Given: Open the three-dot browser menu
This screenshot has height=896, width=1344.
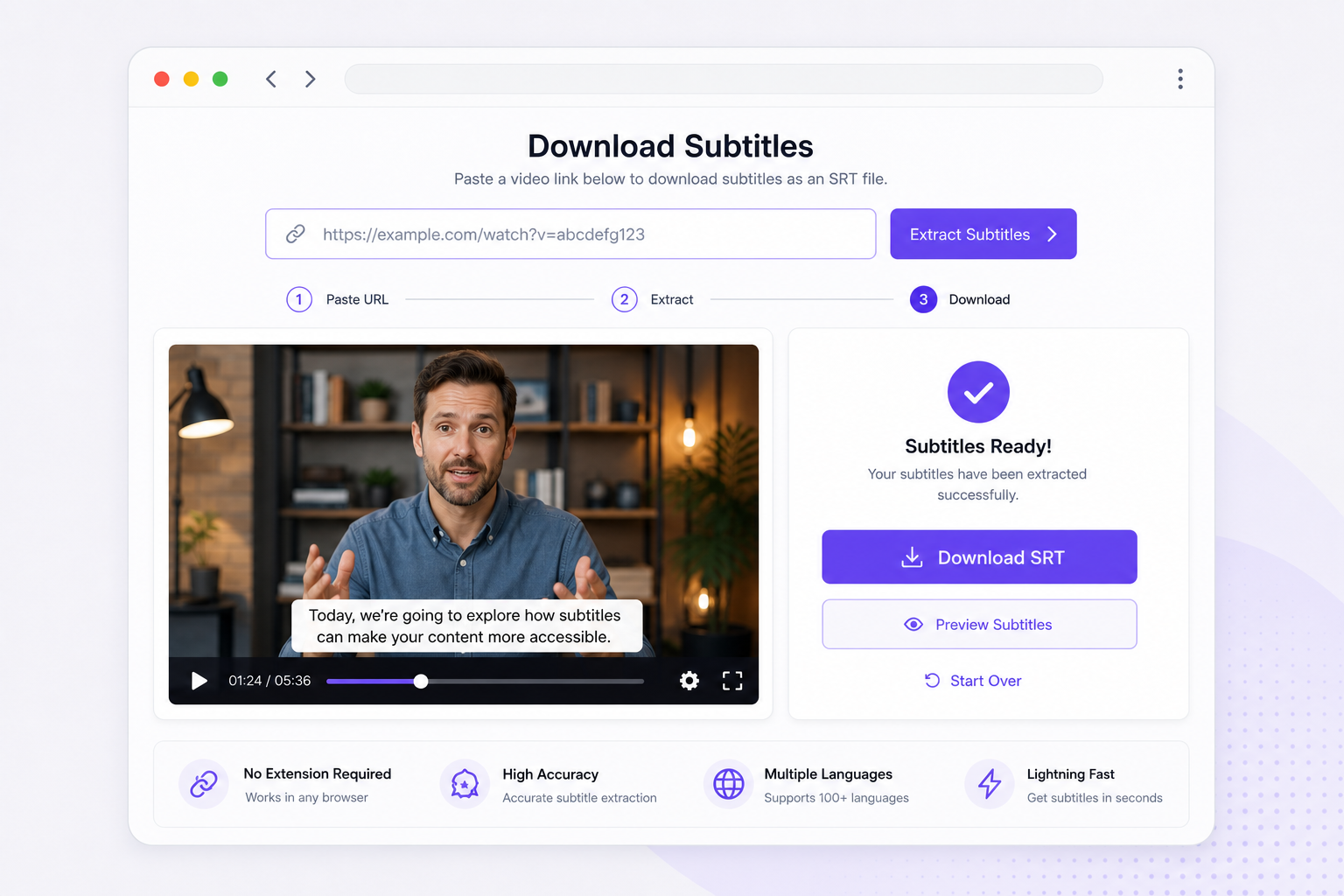Looking at the screenshot, I should coord(1180,80).
